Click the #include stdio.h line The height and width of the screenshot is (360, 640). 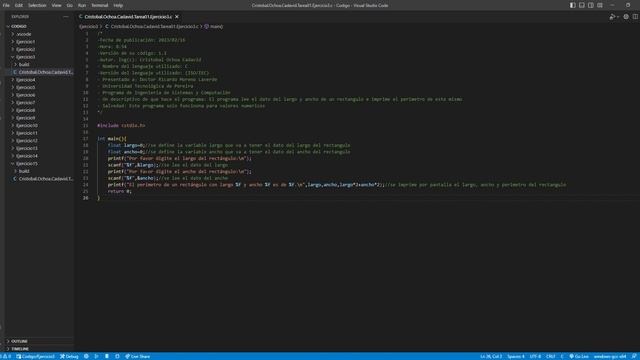pyautogui.click(x=121, y=125)
